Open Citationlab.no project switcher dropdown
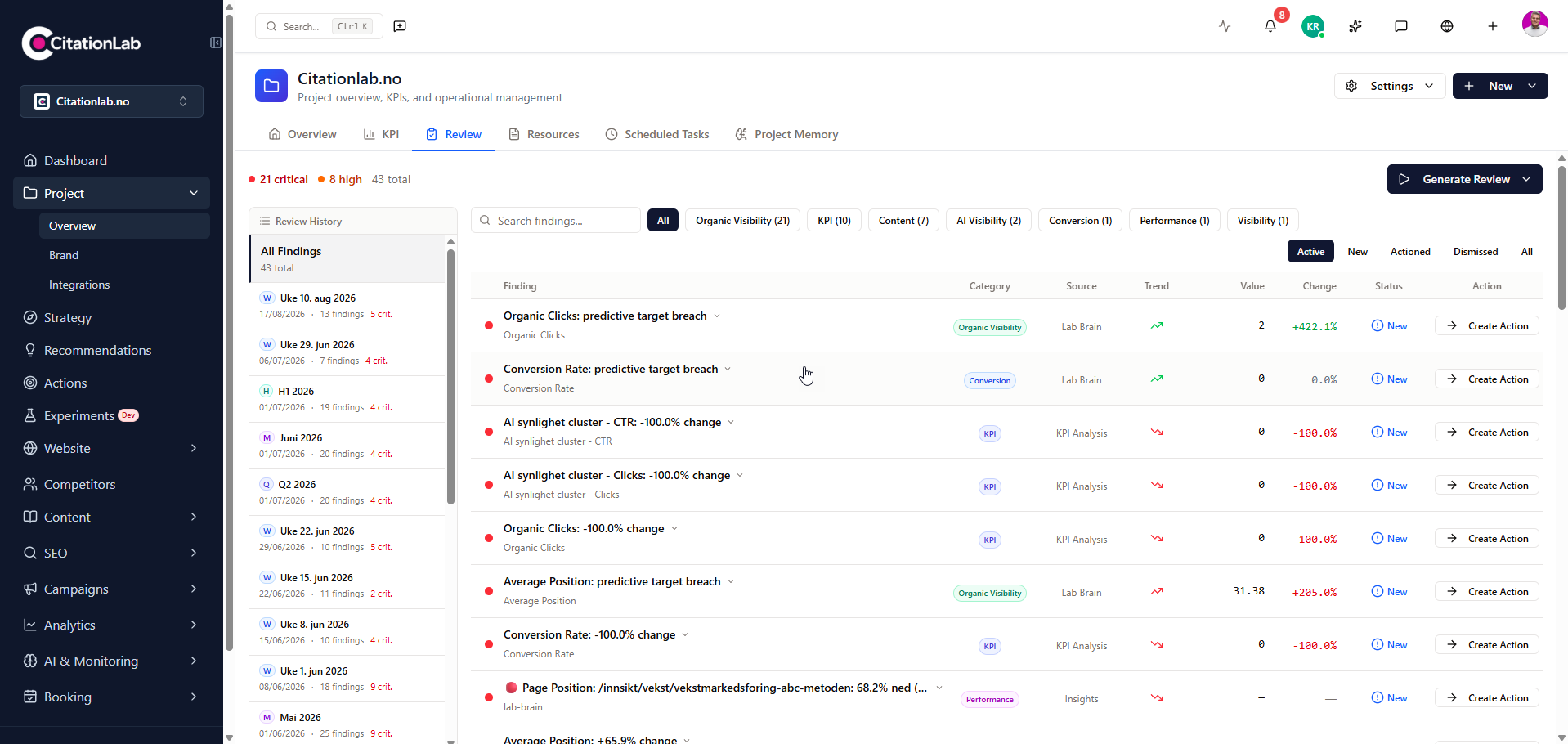 [x=111, y=101]
